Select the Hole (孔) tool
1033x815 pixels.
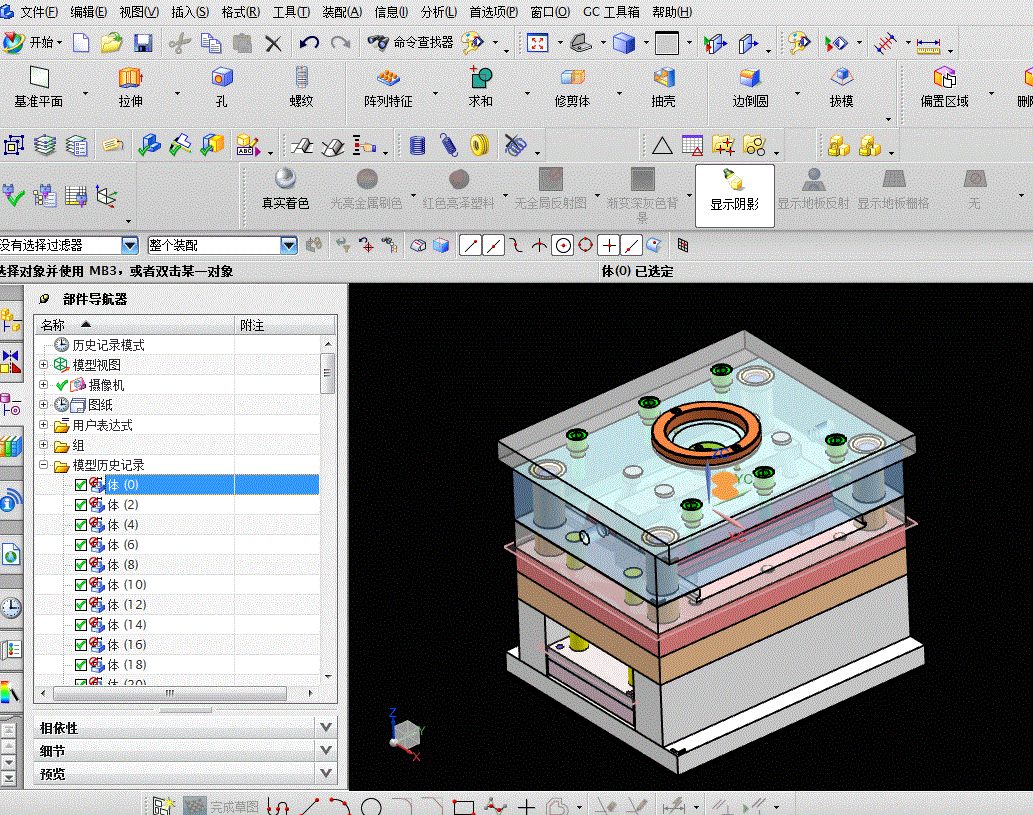[x=222, y=87]
